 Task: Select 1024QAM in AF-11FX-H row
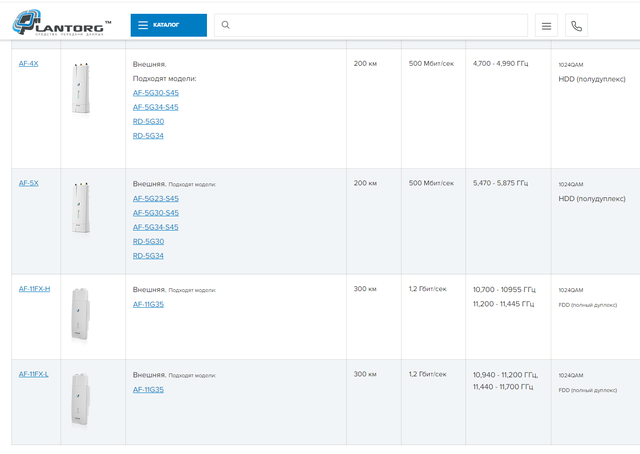(571, 290)
